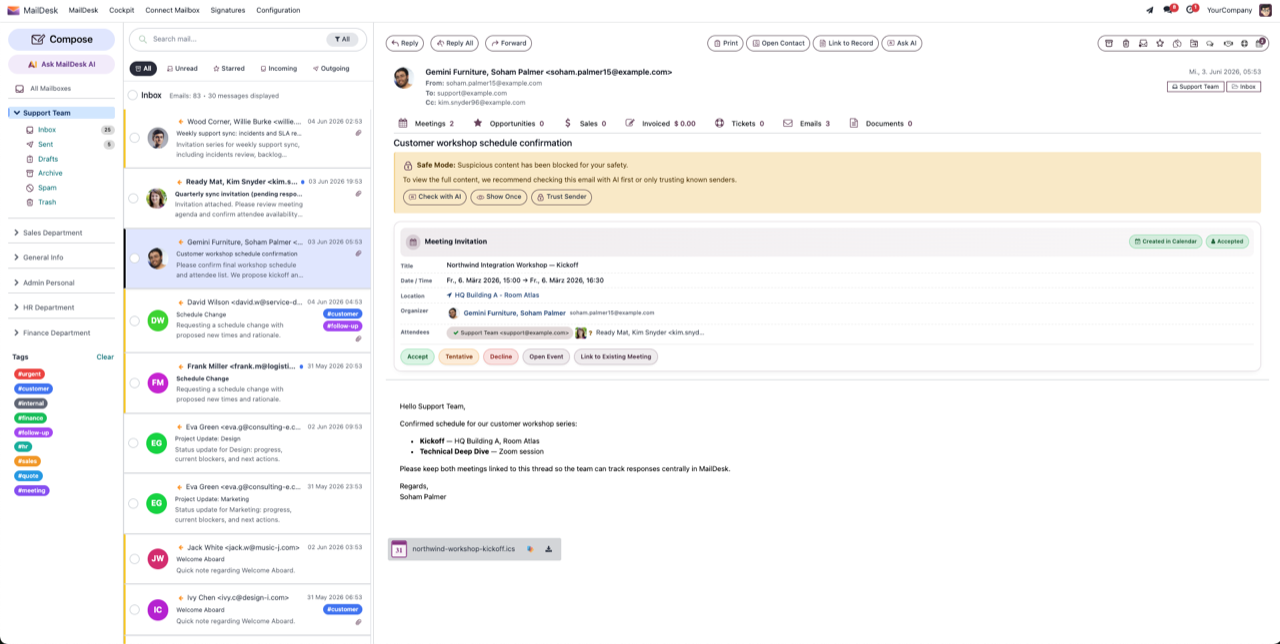The height and width of the screenshot is (644, 1280).
Task: Open the All filter dropdown in search bar
Action: [x=342, y=39]
